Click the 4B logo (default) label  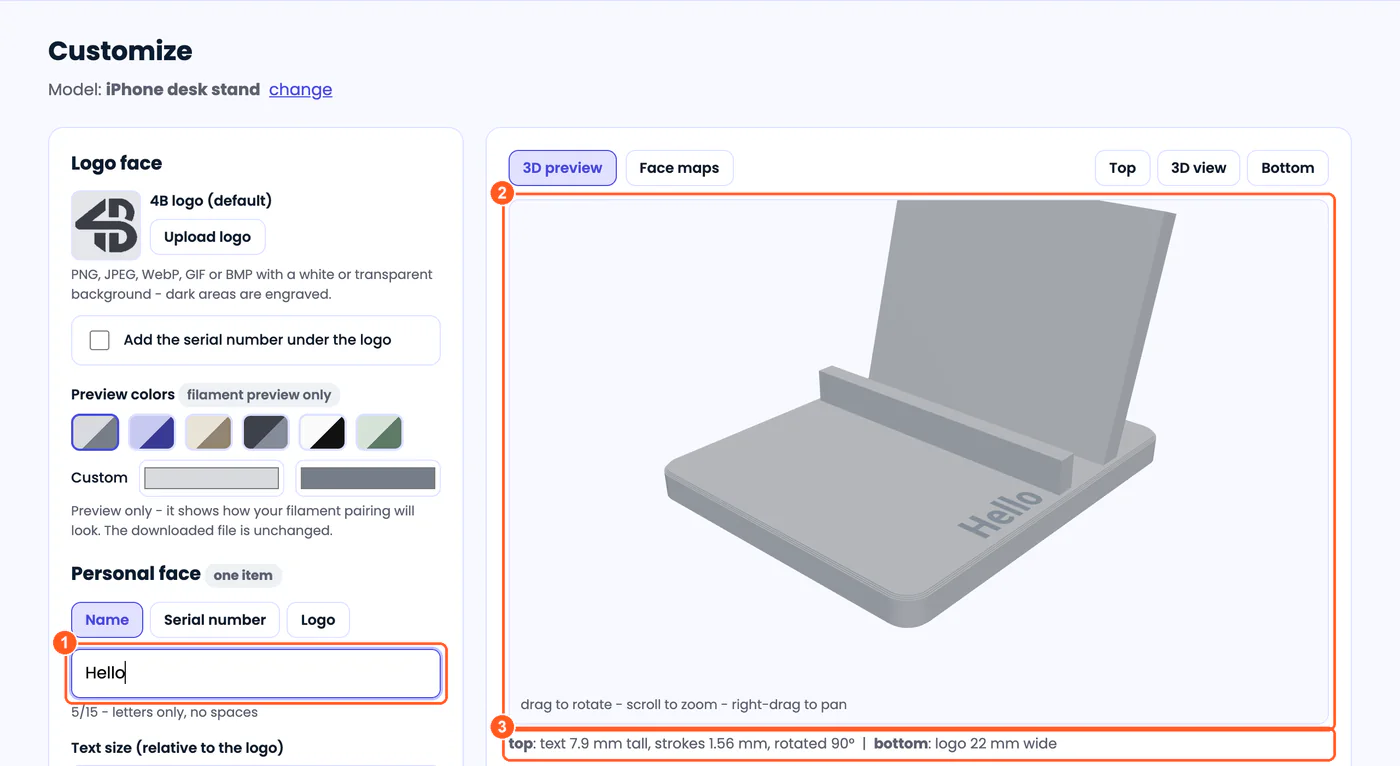[x=211, y=200]
